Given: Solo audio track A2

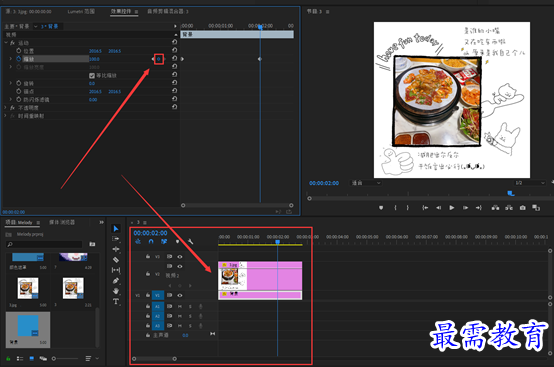Looking at the screenshot, I should pos(190,316).
